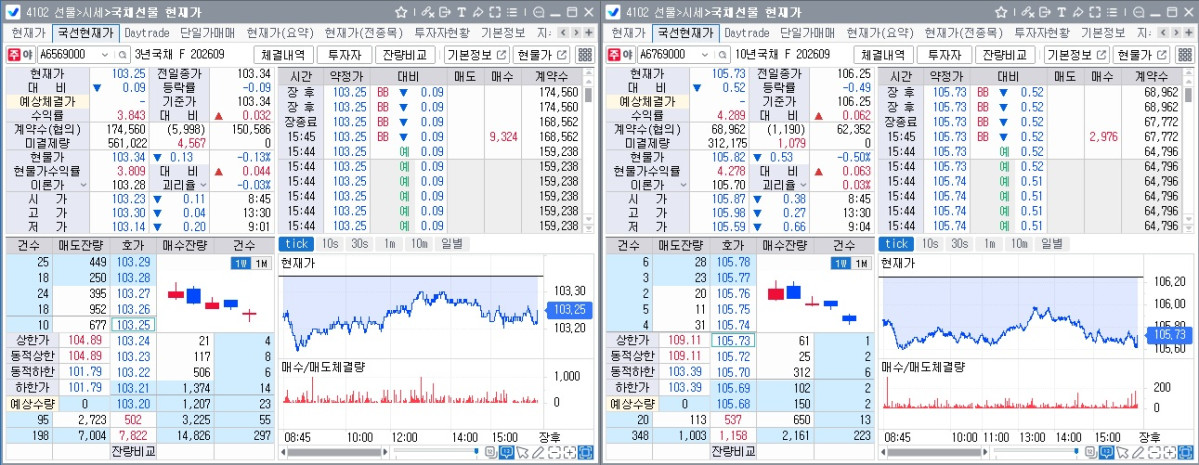Click 투자자 button in left window

(x=344, y=55)
